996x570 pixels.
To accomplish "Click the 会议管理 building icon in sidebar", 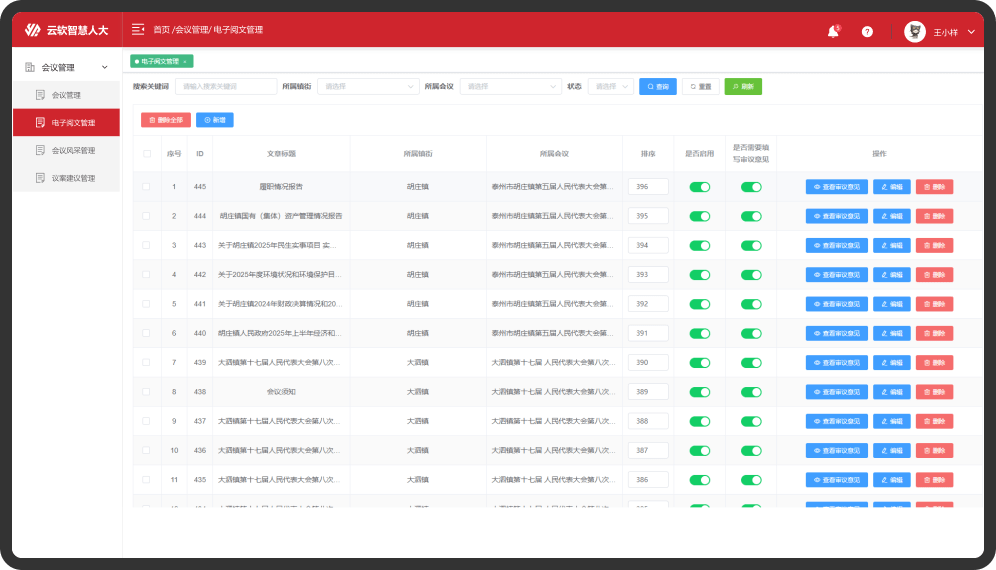I will coord(30,68).
